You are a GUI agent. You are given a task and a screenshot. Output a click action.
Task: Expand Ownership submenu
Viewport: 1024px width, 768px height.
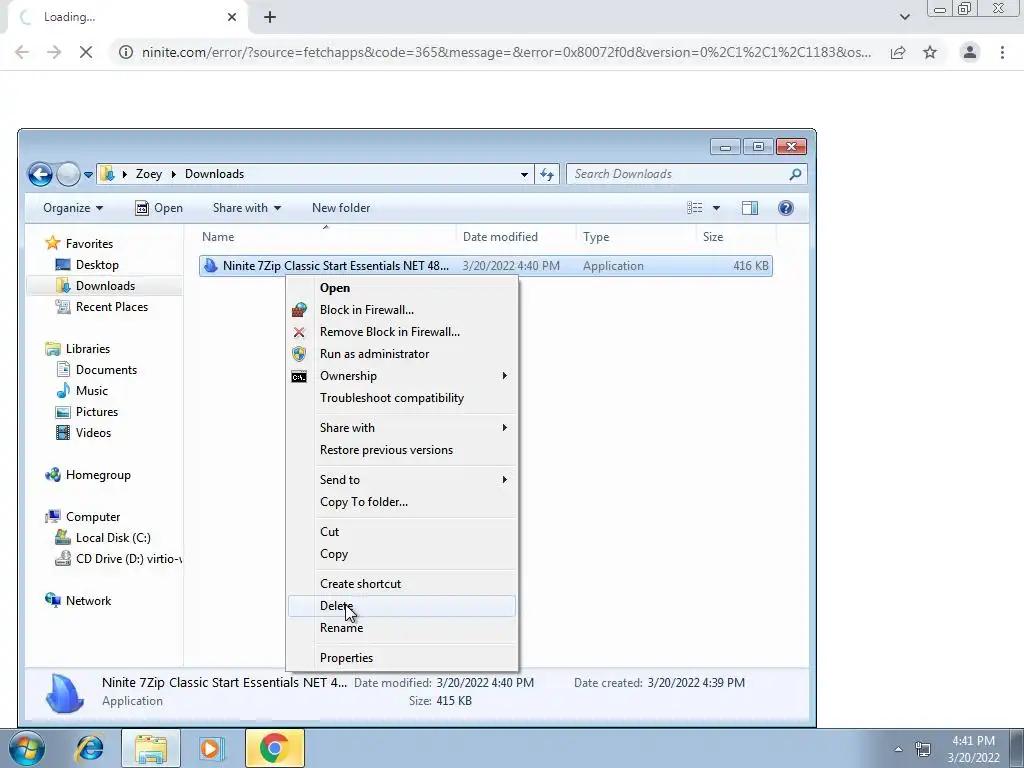coord(402,376)
